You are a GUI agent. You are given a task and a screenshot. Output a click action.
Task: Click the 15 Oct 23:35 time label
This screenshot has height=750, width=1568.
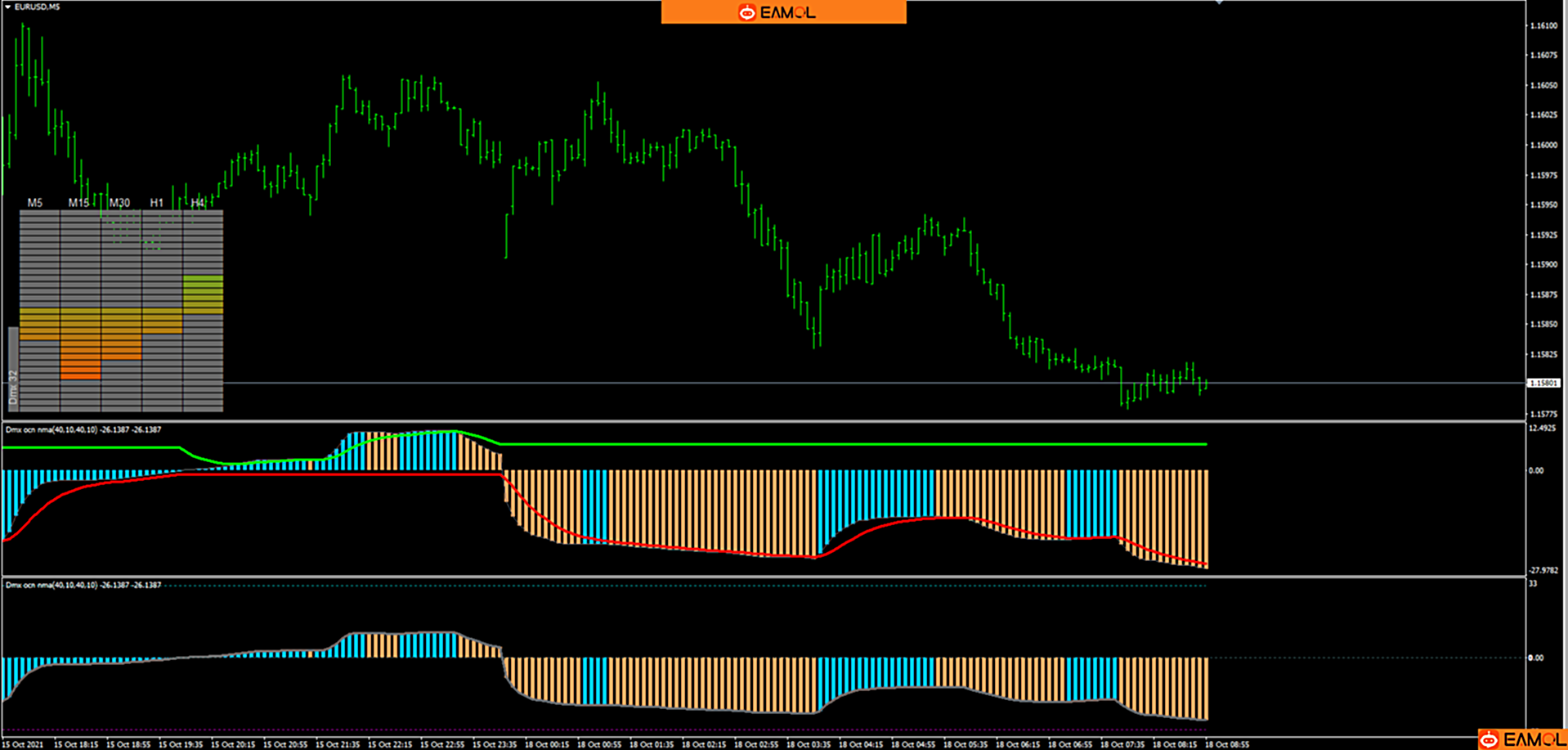point(495,744)
